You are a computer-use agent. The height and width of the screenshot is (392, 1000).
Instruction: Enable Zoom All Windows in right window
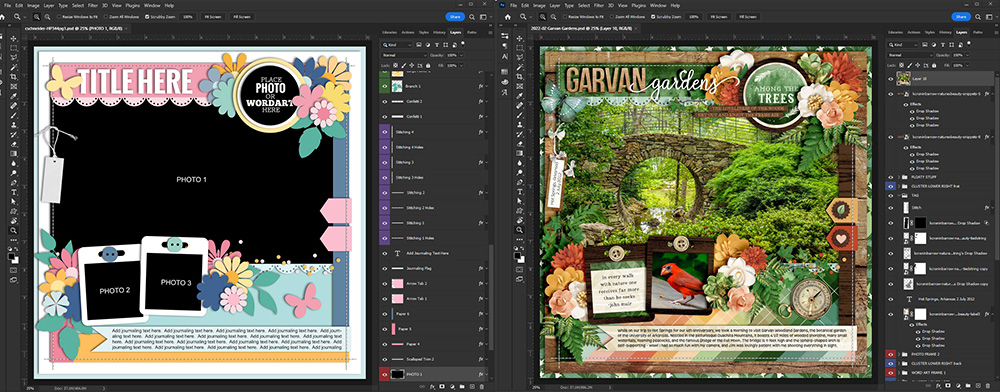[x=612, y=17]
